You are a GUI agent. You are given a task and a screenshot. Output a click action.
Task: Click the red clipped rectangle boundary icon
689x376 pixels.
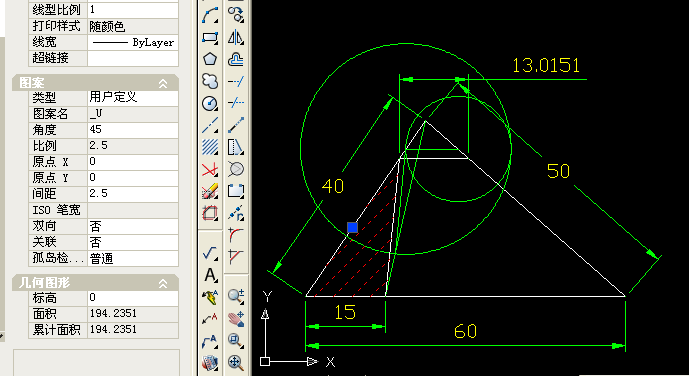pyautogui.click(x=210, y=213)
